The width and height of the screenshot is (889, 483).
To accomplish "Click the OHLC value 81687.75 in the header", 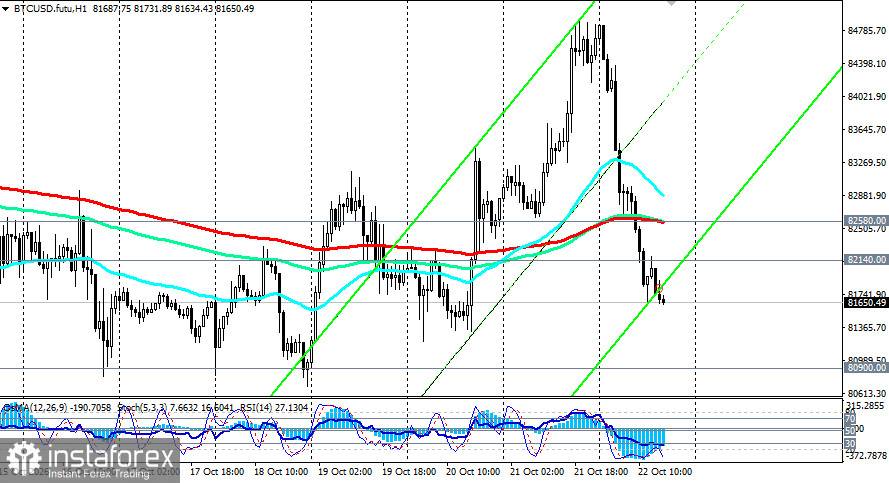I will pyautogui.click(x=112, y=9).
